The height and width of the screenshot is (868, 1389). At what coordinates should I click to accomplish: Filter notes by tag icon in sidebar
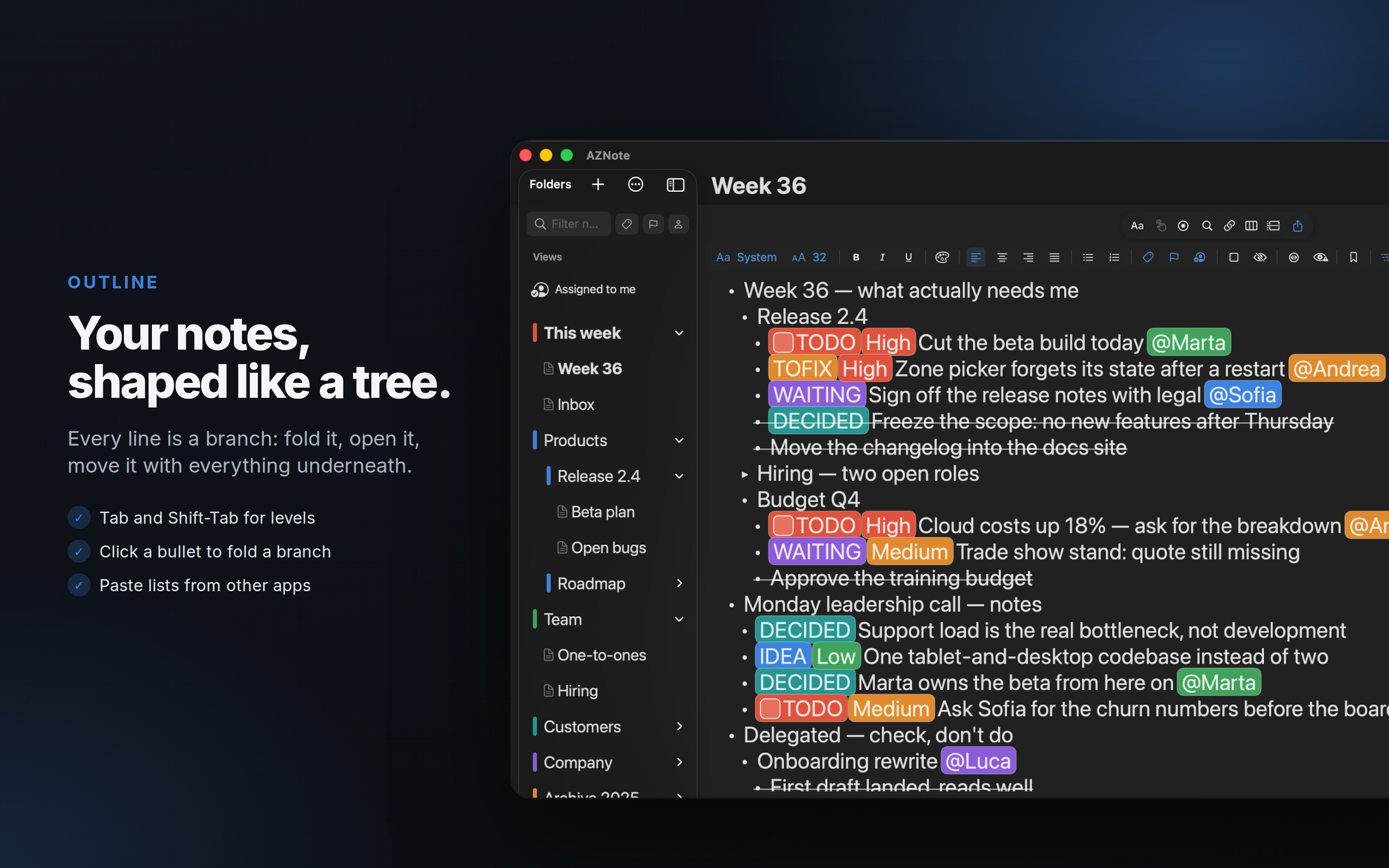click(x=627, y=224)
